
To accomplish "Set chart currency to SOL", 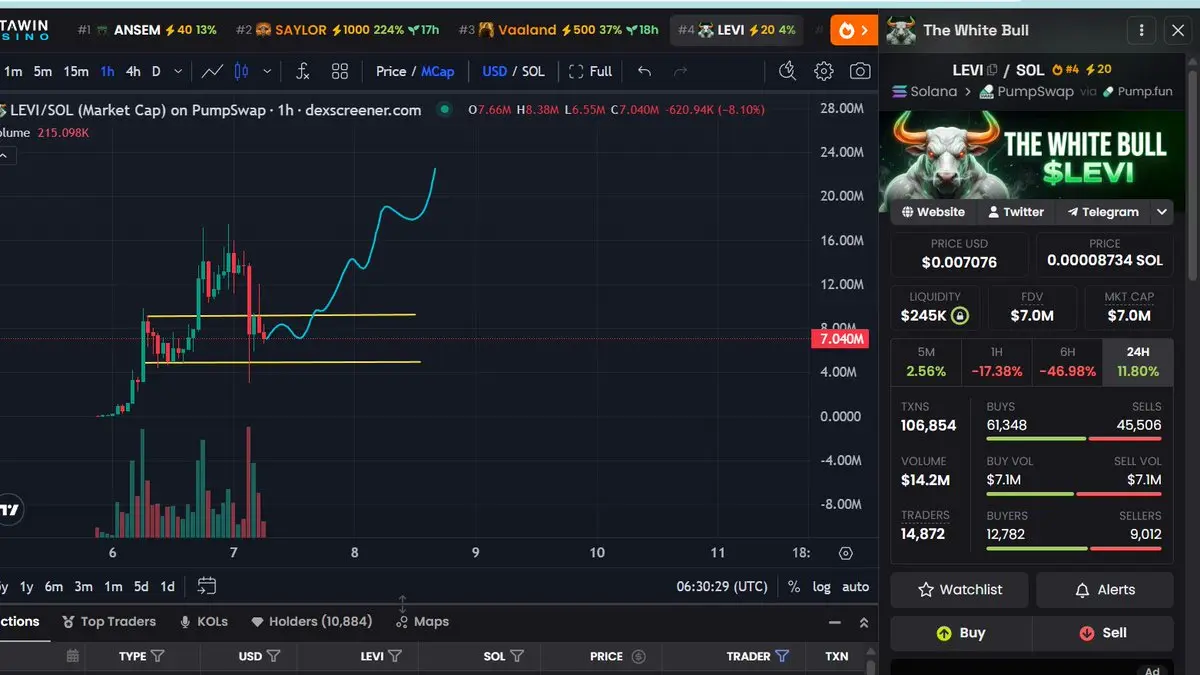I will [533, 71].
